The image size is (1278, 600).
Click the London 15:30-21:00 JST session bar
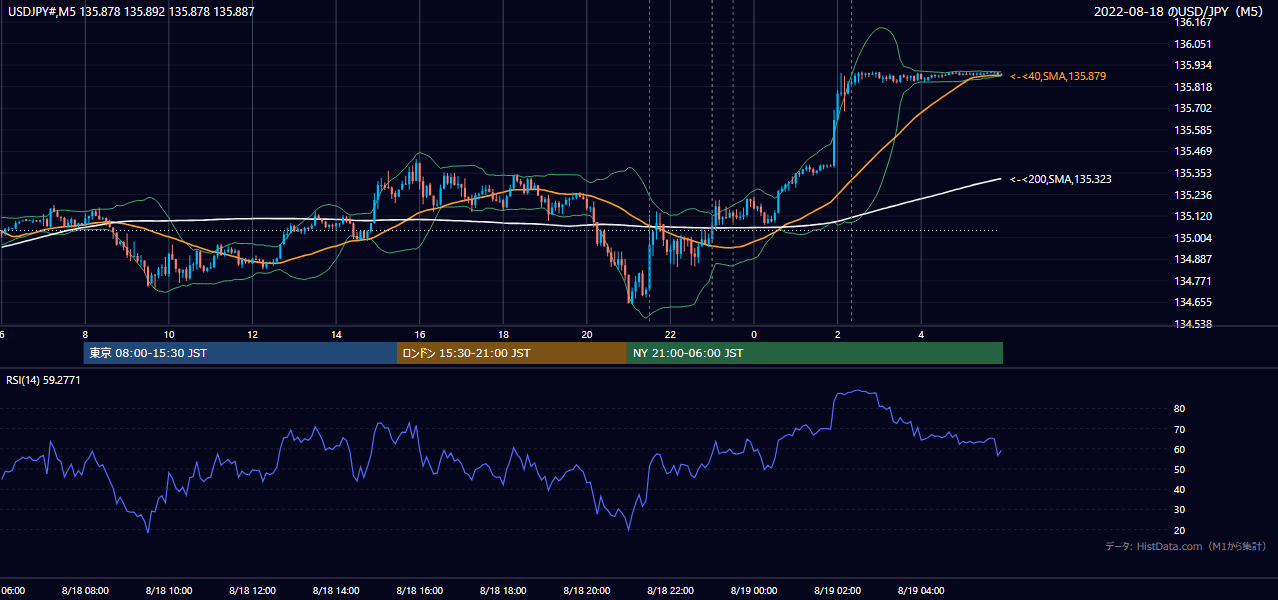coord(512,353)
